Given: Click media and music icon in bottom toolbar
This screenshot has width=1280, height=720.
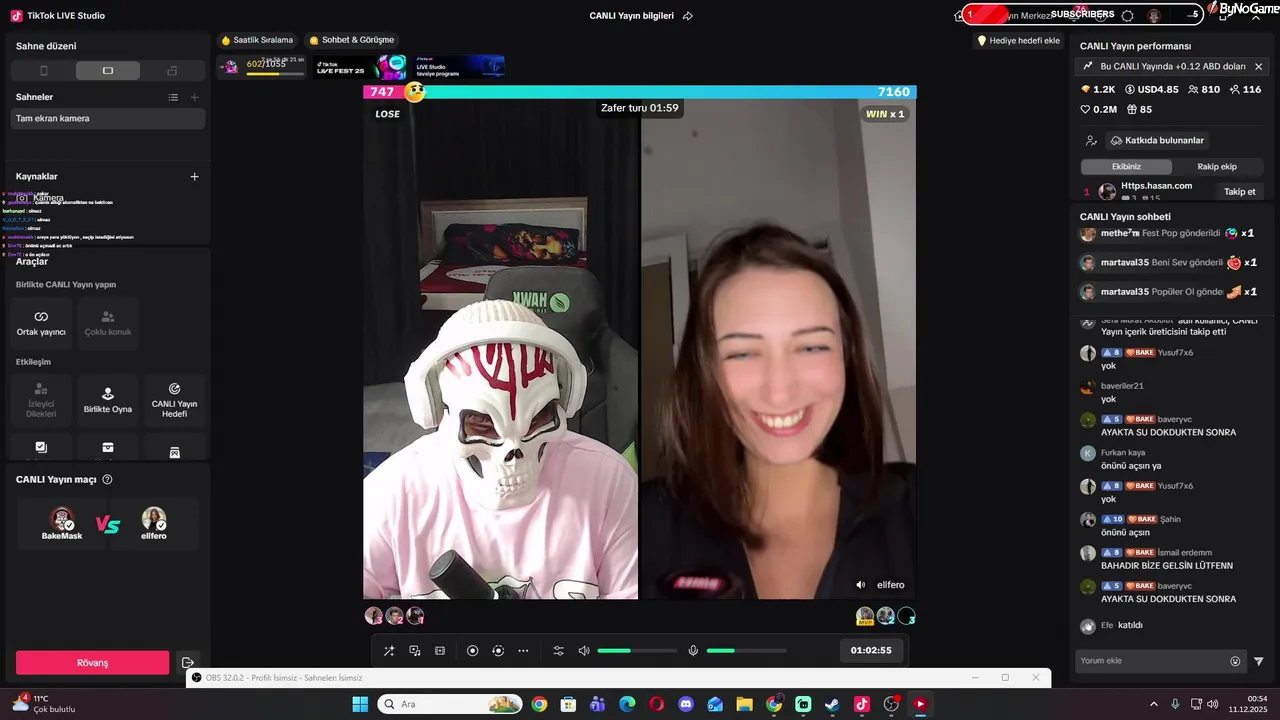Looking at the screenshot, I should [415, 651].
